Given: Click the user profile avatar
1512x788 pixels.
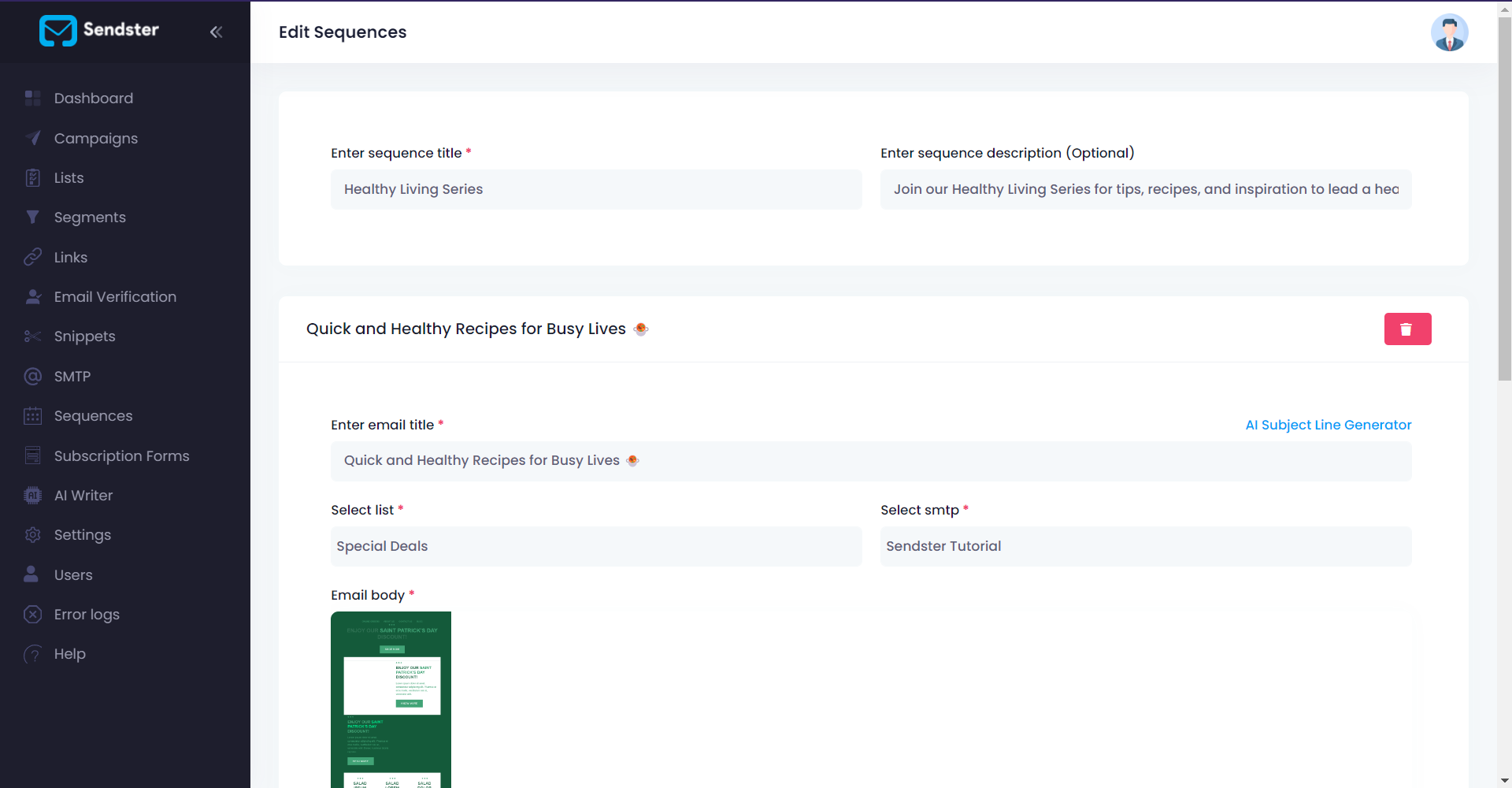Looking at the screenshot, I should 1449,32.
